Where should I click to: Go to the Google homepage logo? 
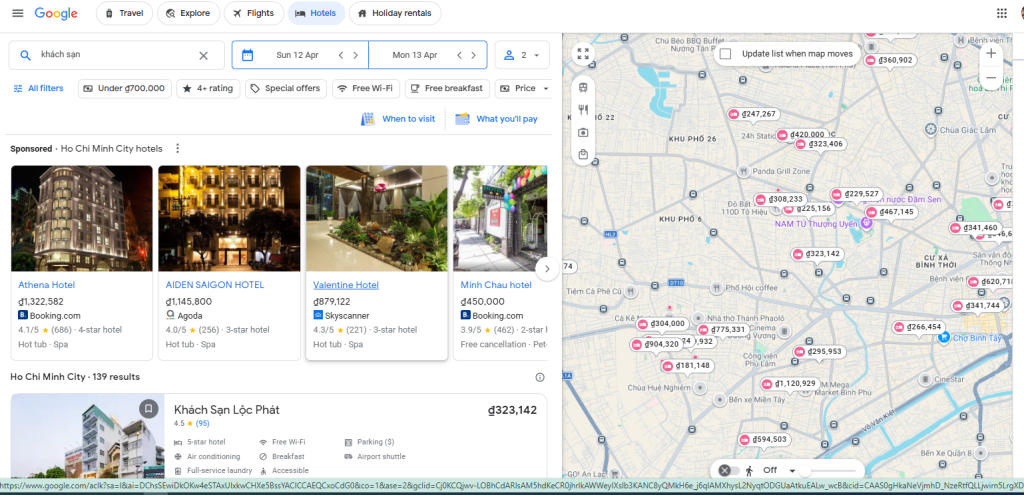coord(56,13)
